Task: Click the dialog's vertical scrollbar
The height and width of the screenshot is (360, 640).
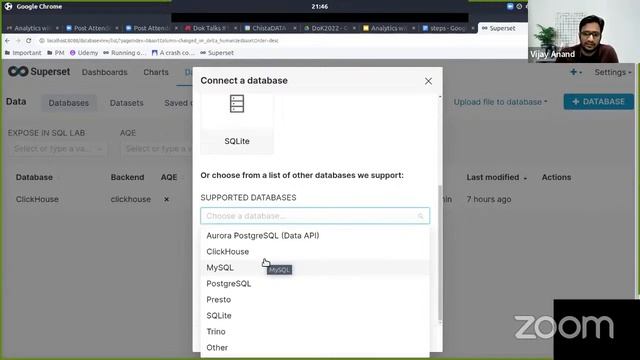Action: (x=440, y=253)
